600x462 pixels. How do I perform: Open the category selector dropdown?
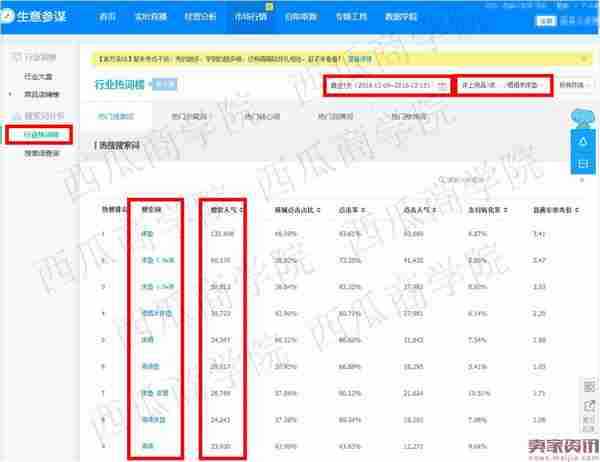pos(504,85)
